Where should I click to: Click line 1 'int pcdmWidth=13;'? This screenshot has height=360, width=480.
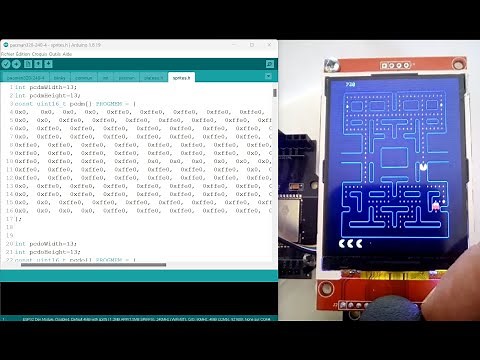click(x=46, y=87)
